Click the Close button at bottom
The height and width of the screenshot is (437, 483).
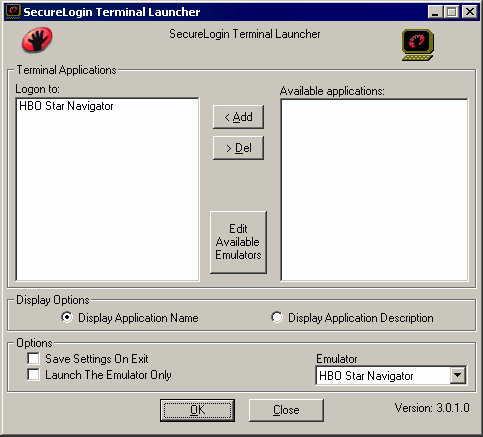(286, 410)
